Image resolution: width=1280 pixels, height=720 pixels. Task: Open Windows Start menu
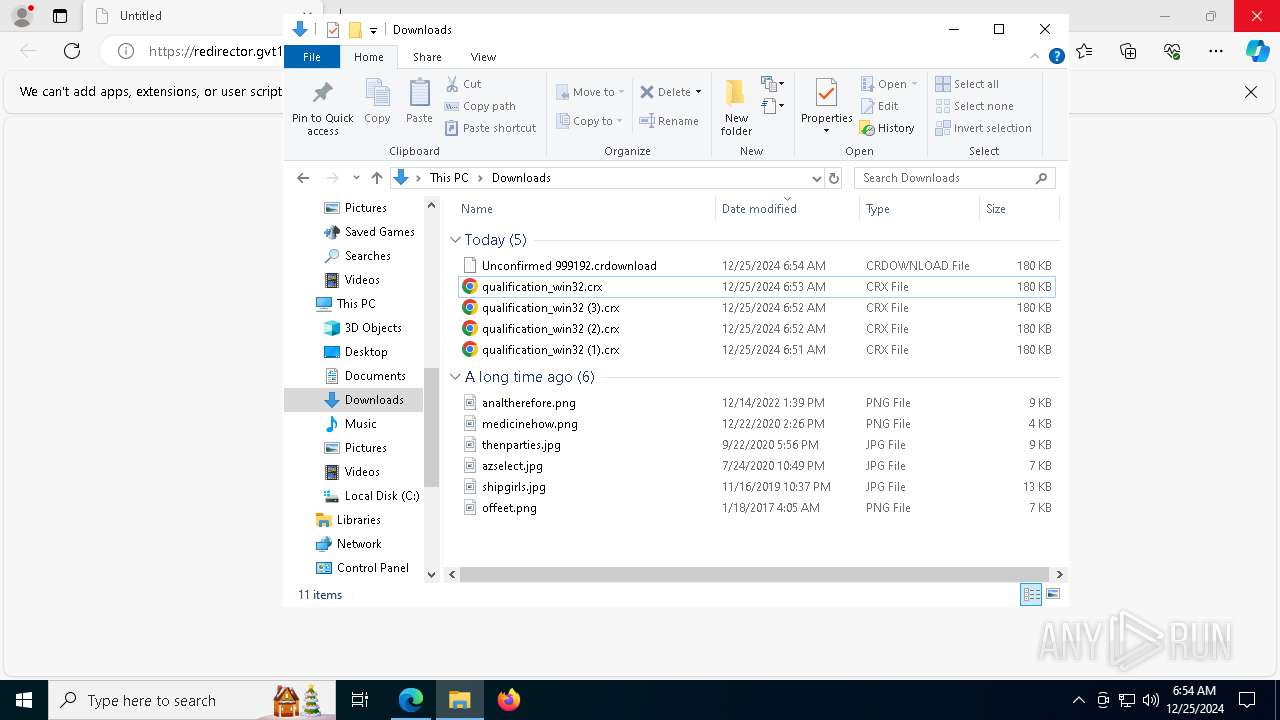24,700
